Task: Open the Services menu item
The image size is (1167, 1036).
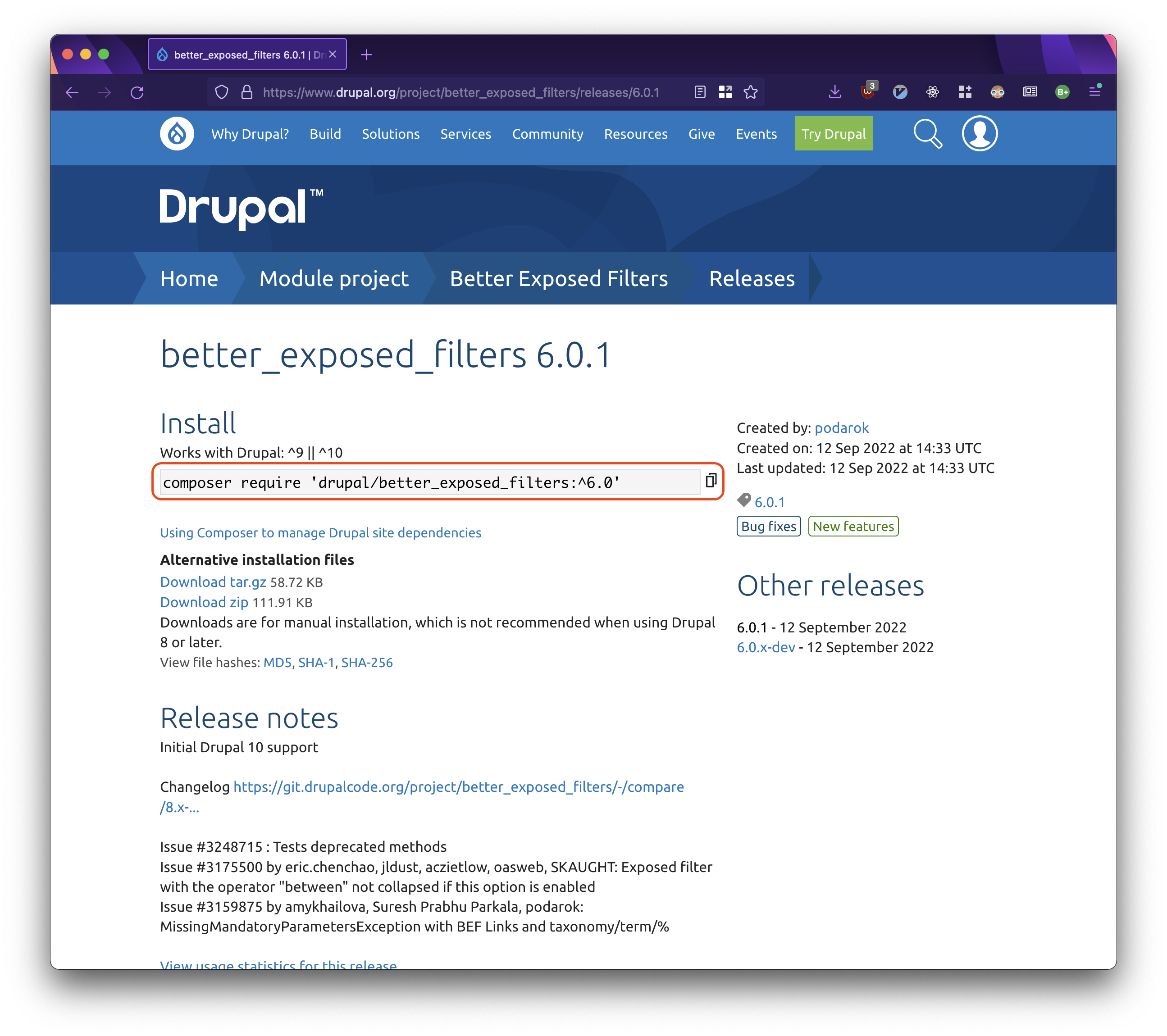Action: [466, 134]
